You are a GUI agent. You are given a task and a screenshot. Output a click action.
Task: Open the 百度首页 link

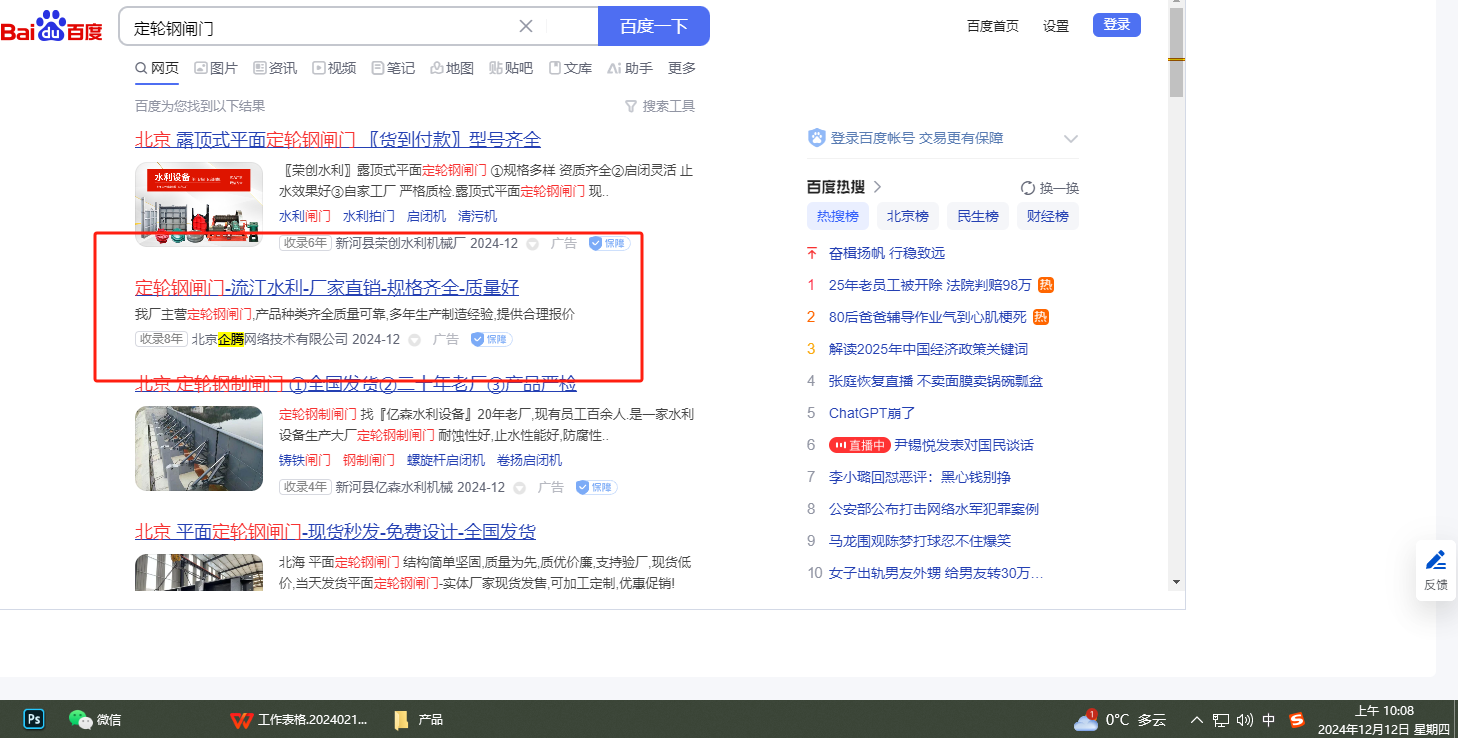pos(993,26)
